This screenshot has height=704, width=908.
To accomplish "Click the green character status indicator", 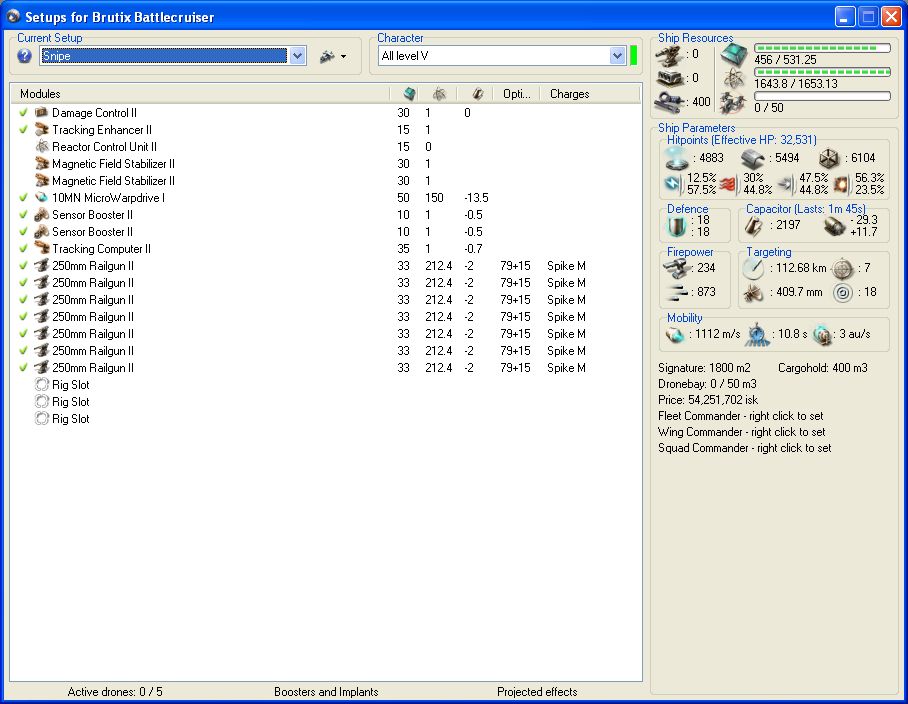I will point(634,56).
